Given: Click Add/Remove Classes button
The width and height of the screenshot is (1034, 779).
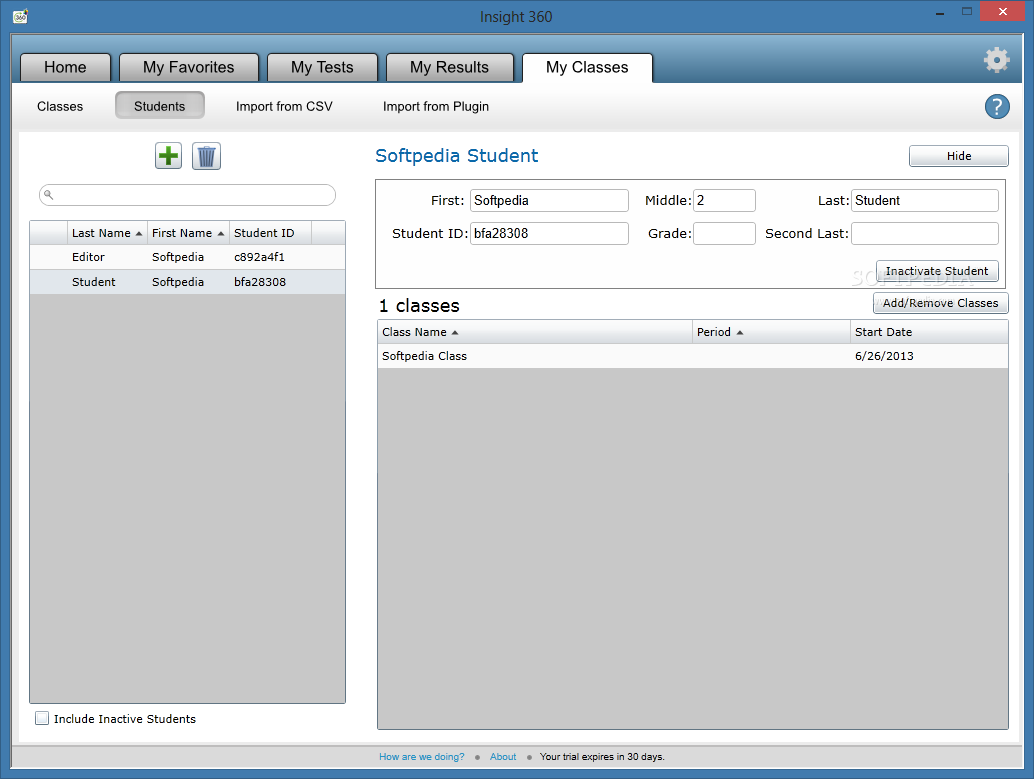Looking at the screenshot, I should 940,303.
